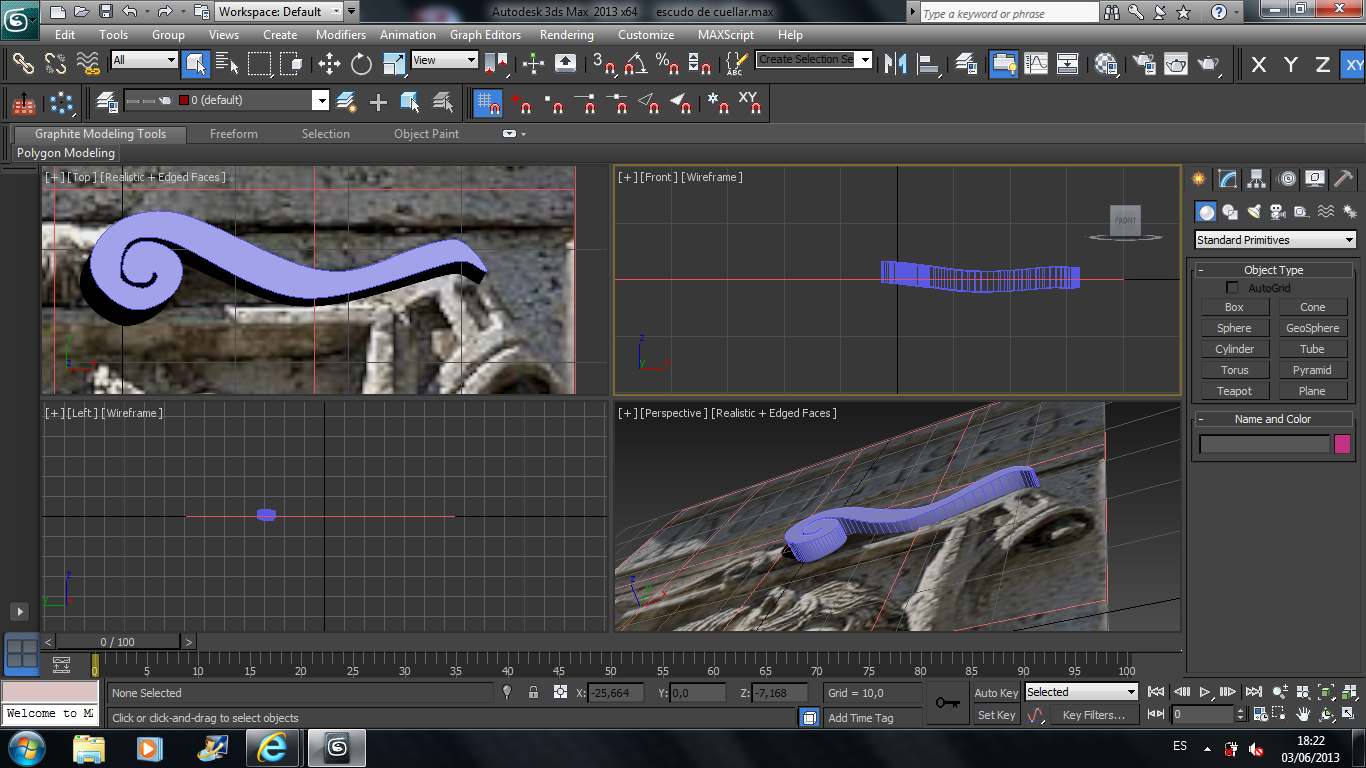
Task: Switch to the Freeform ribbon tab
Action: (233, 134)
